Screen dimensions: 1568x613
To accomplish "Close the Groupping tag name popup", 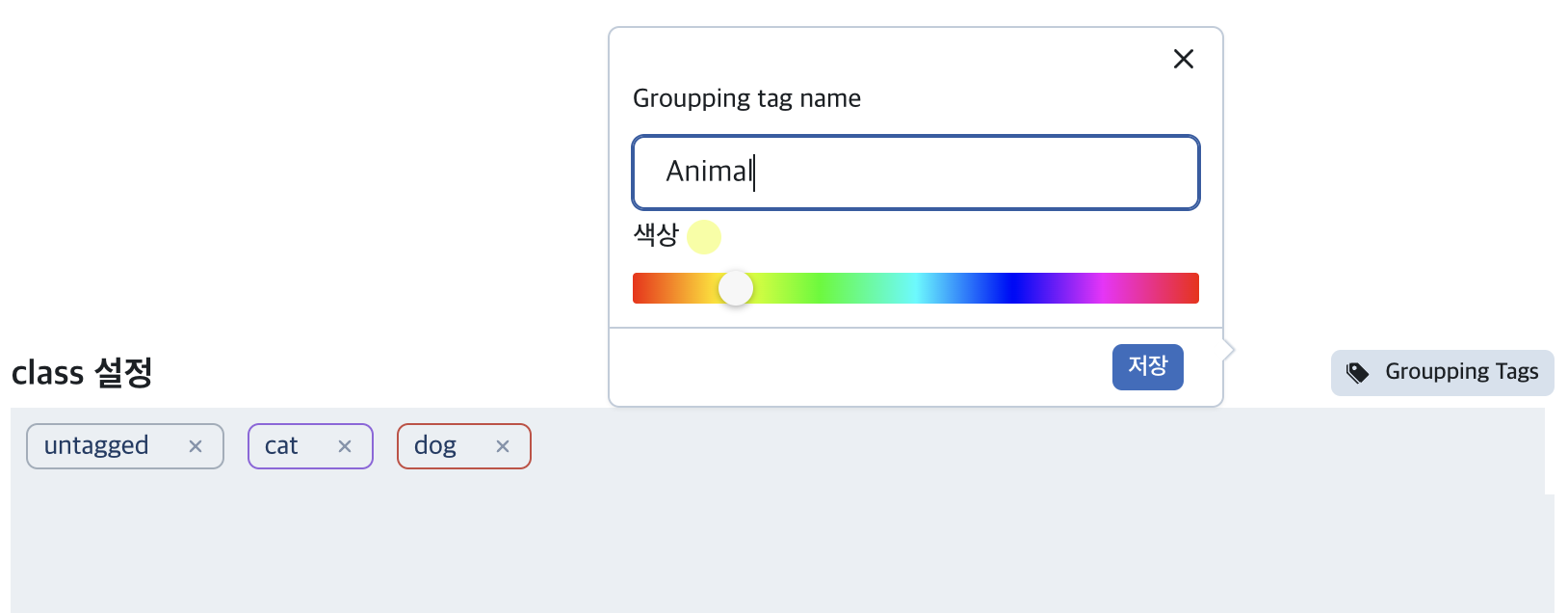I will pyautogui.click(x=1184, y=59).
